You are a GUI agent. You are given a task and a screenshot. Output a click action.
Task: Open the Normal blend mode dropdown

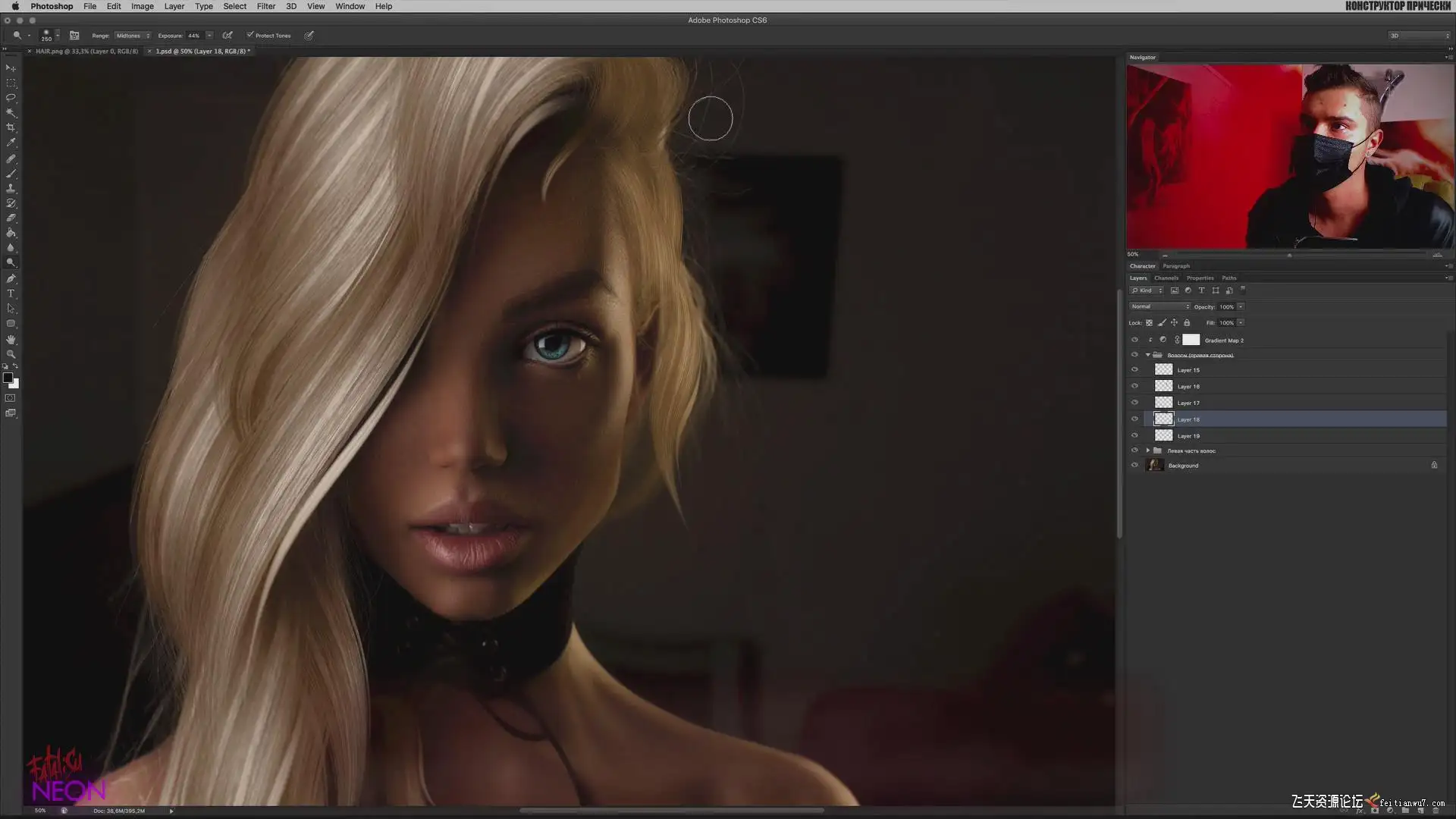1159,306
